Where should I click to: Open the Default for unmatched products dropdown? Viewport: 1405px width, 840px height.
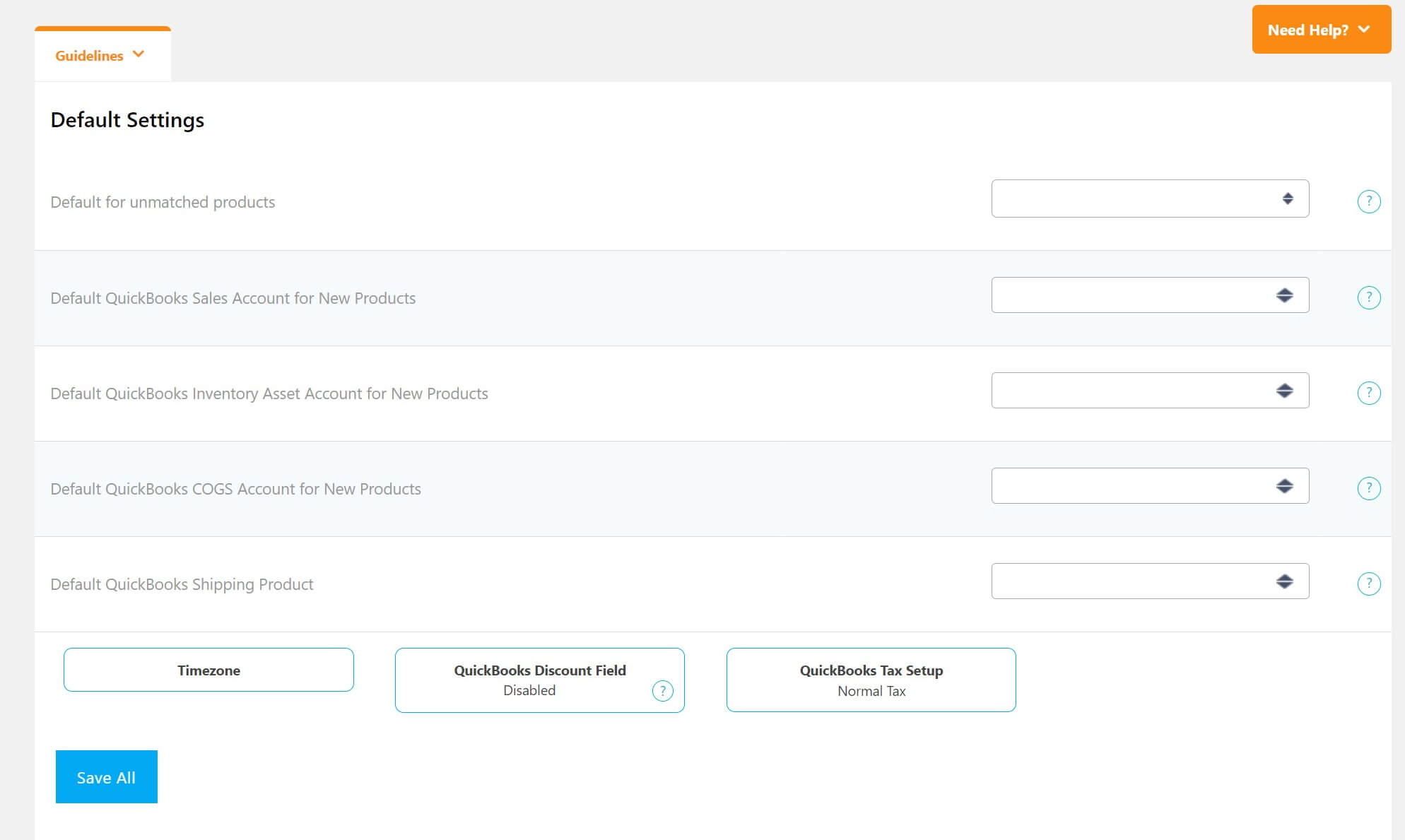1150,199
